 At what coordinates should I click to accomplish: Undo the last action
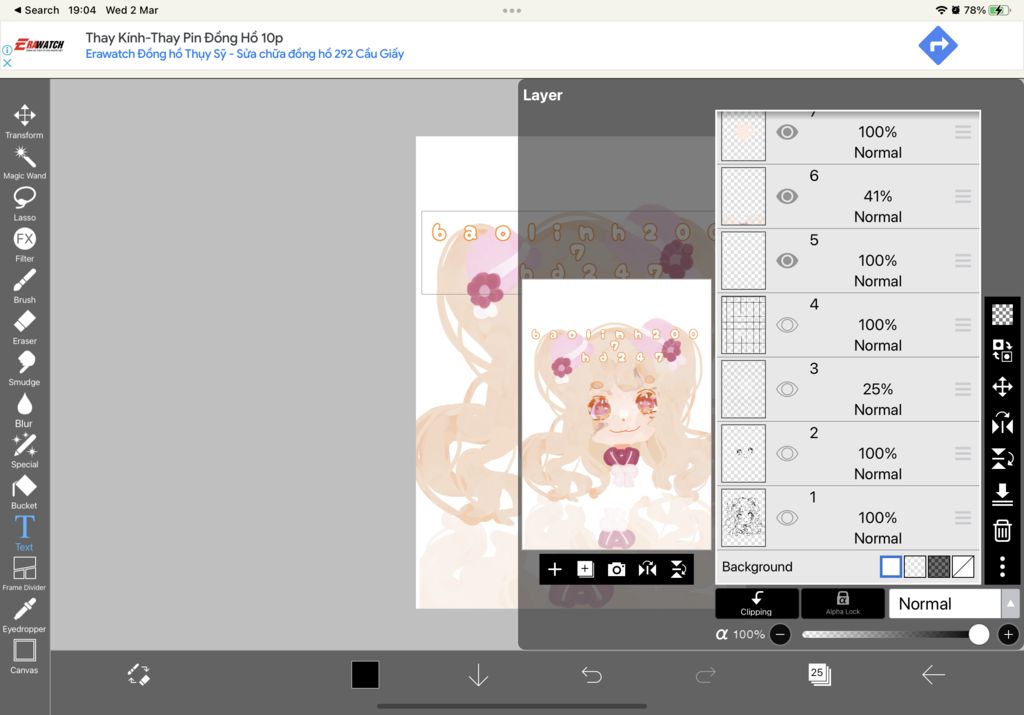point(592,675)
